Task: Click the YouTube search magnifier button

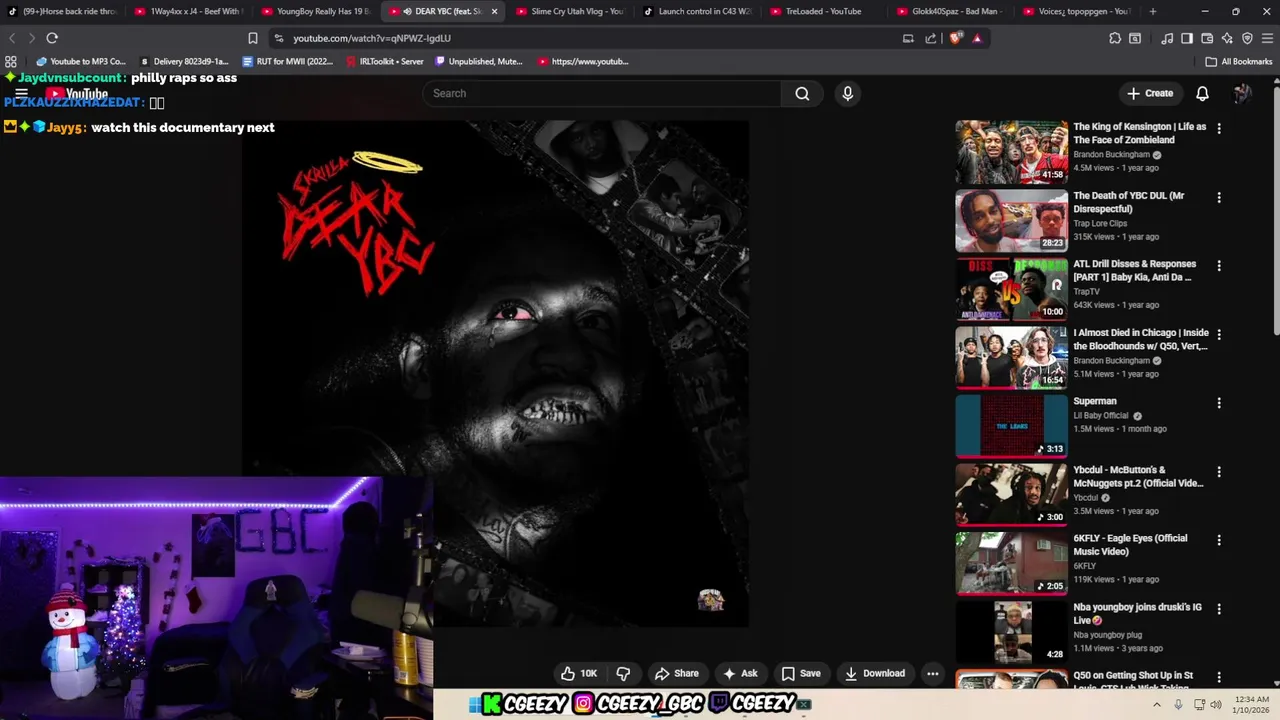Action: pyautogui.click(x=802, y=93)
